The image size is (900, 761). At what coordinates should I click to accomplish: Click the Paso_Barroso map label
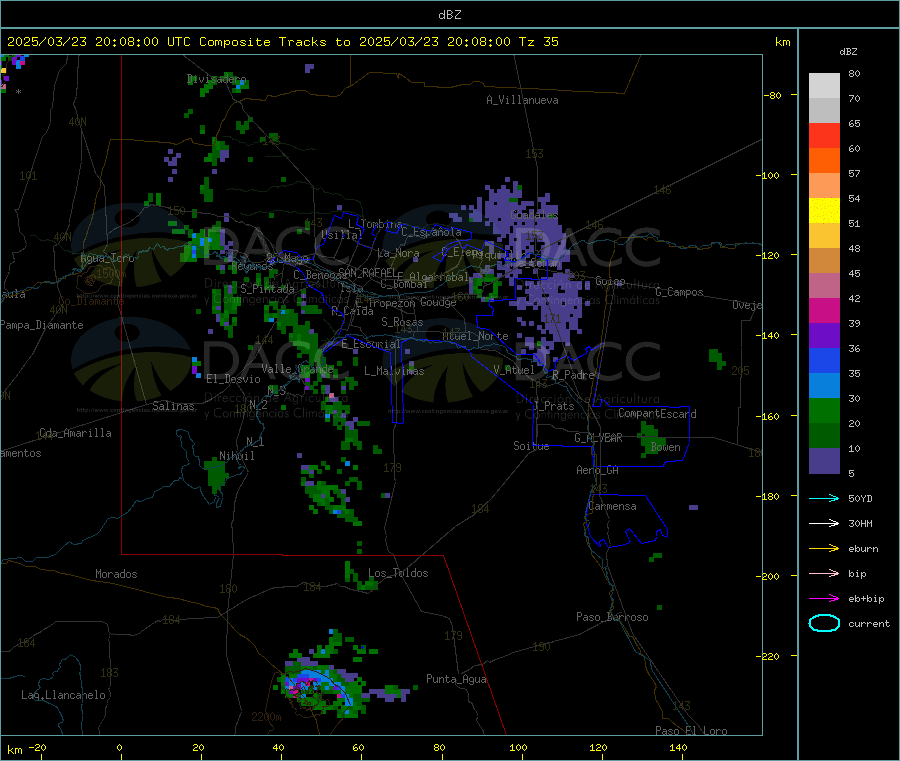[x=612, y=617]
